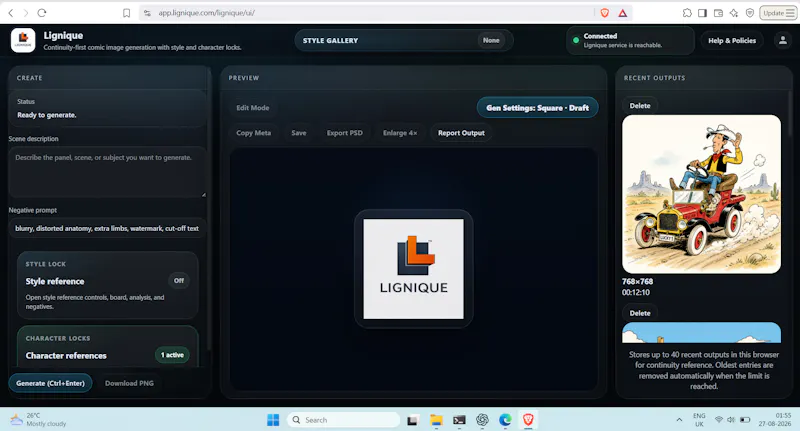Click Brave browser icon in taskbar
Screen dimensions: 800x431
[528, 420]
